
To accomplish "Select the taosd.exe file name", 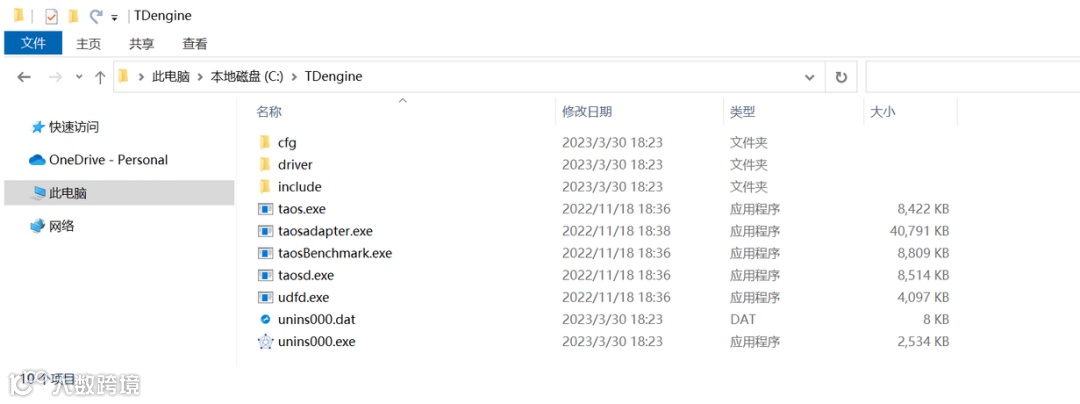I will click(306, 275).
